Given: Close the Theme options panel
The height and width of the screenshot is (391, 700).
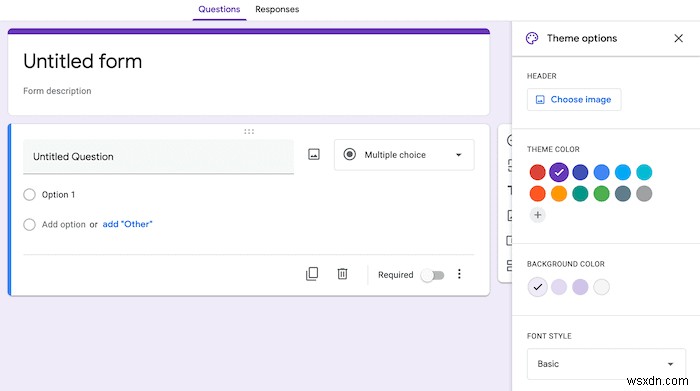Looking at the screenshot, I should pyautogui.click(x=679, y=38).
